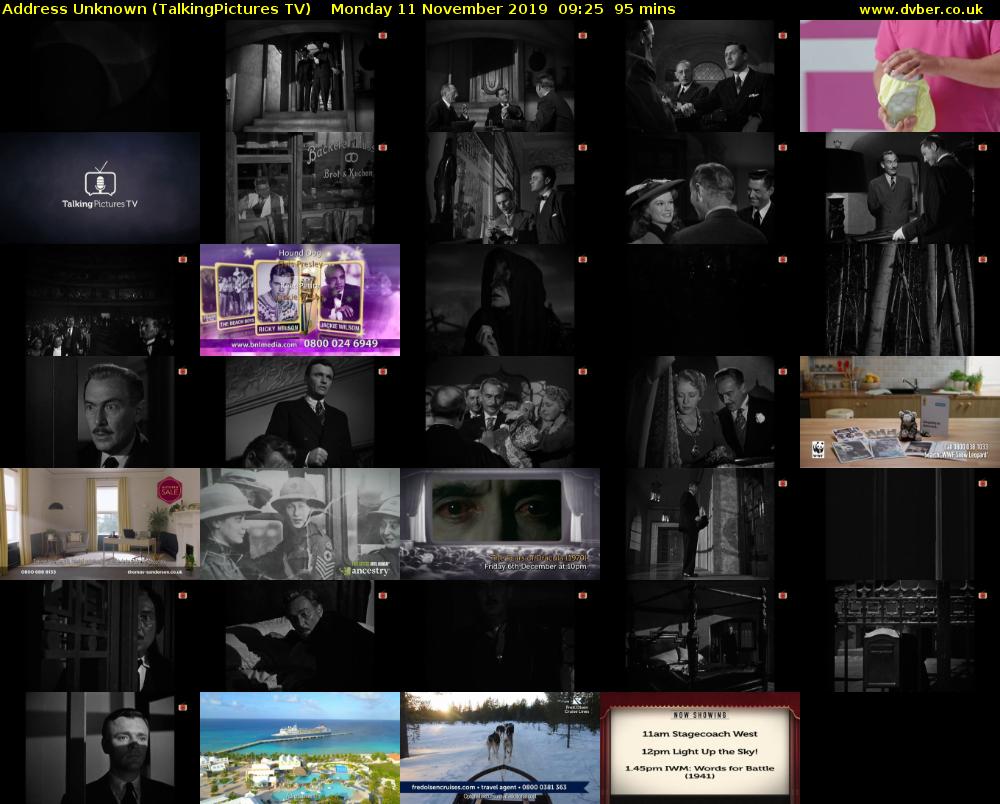Viewport: 1000px width, 804px height.
Task: Click the 09:25 start time
Action: click(580, 10)
